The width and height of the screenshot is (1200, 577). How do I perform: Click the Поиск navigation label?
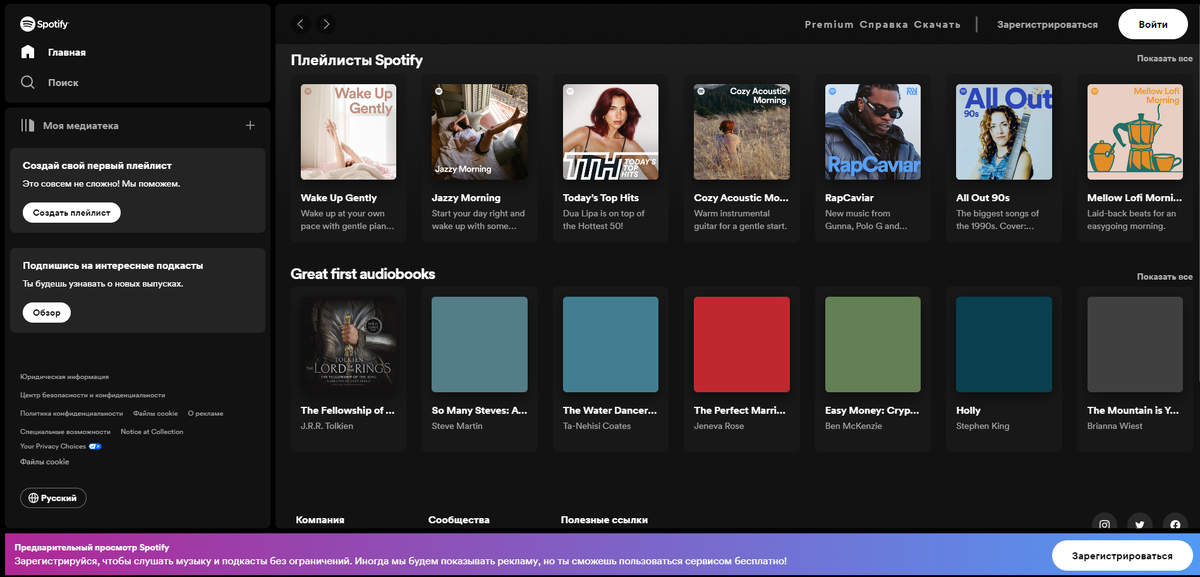pos(63,82)
